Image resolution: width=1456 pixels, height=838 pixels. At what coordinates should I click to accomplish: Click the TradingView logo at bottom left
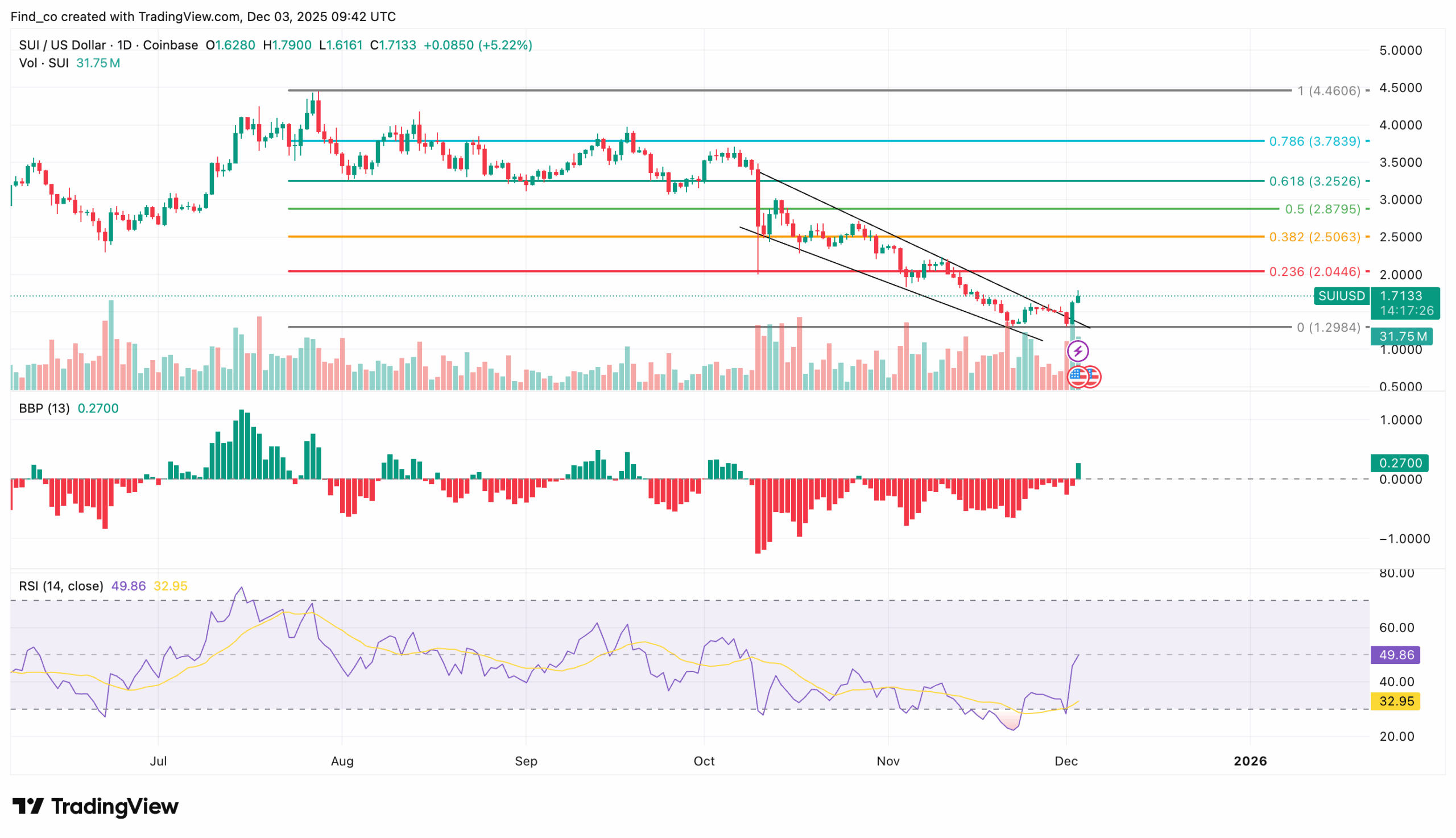pyautogui.click(x=95, y=807)
